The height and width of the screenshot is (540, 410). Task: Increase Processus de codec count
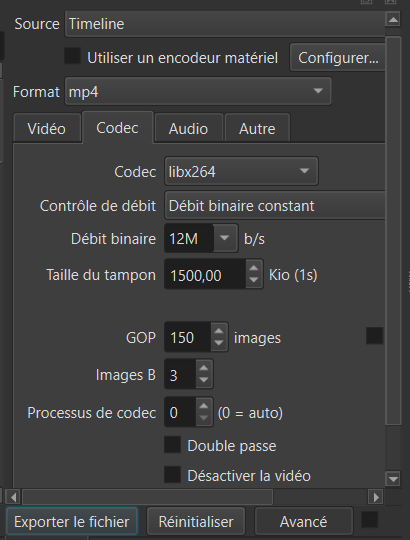[204, 406]
